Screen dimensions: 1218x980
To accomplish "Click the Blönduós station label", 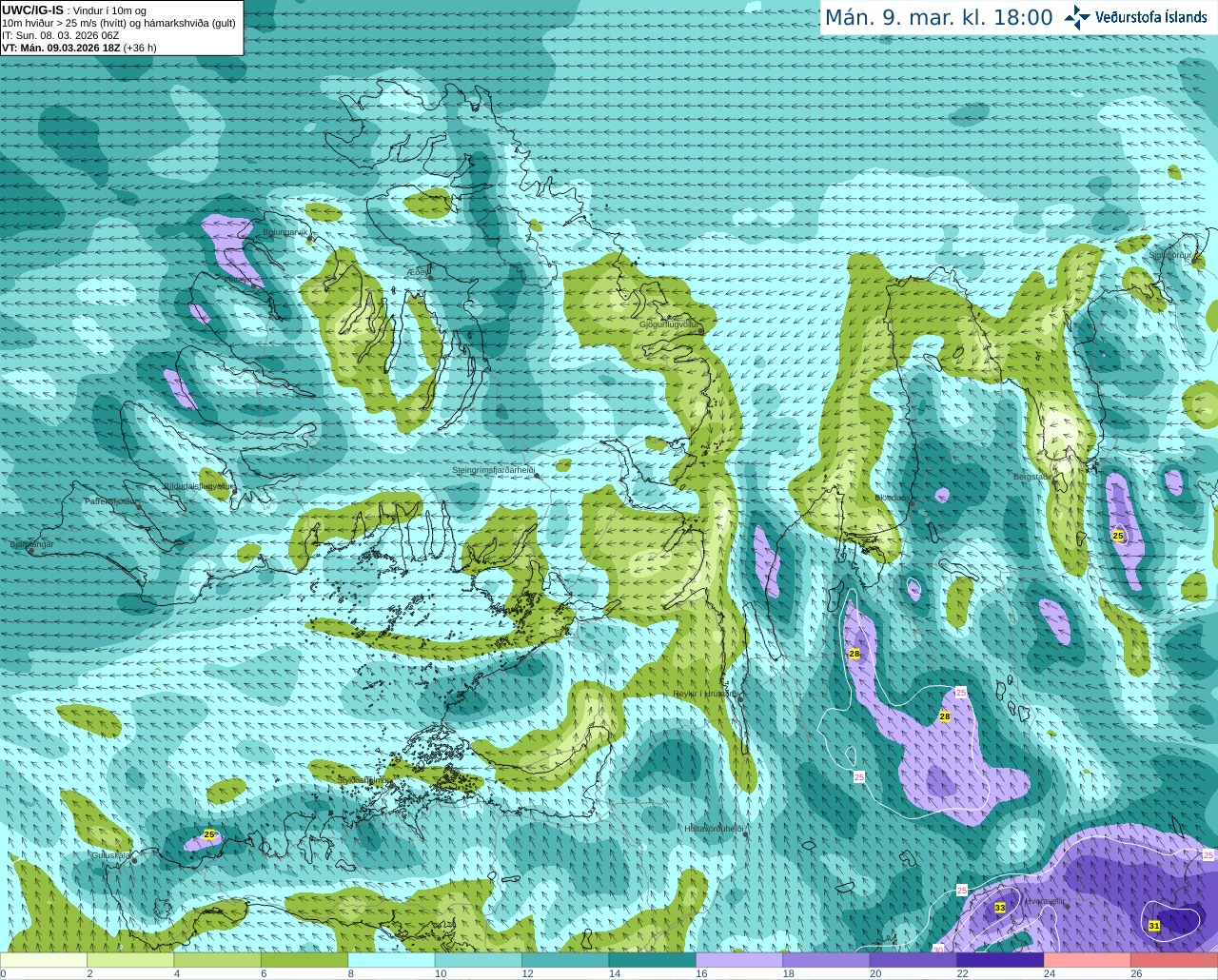I will (892, 498).
